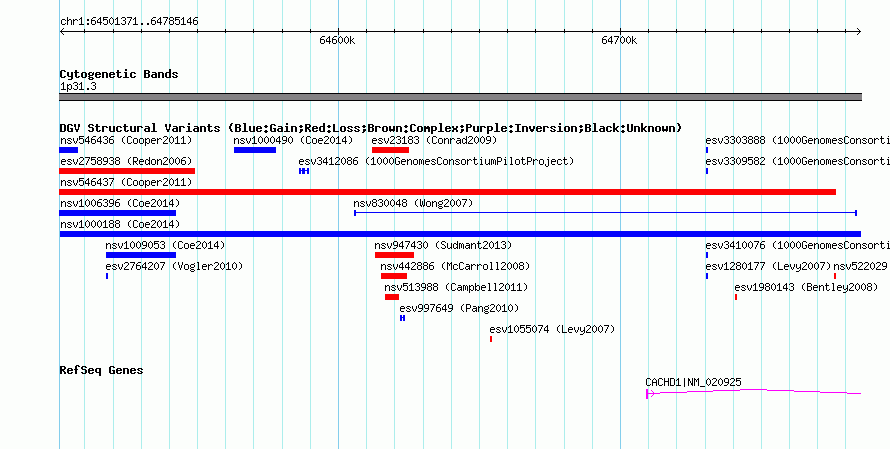Select the long red nsv546437 loss bar
Image resolution: width=890 pixels, height=449 pixels.
pyautogui.click(x=447, y=192)
